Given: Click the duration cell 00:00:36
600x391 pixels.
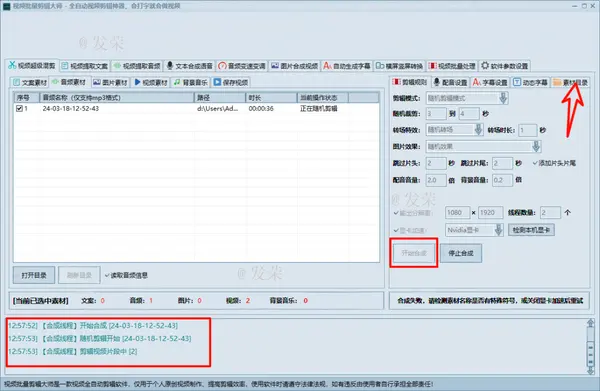Looking at the screenshot, I should click(x=261, y=109).
